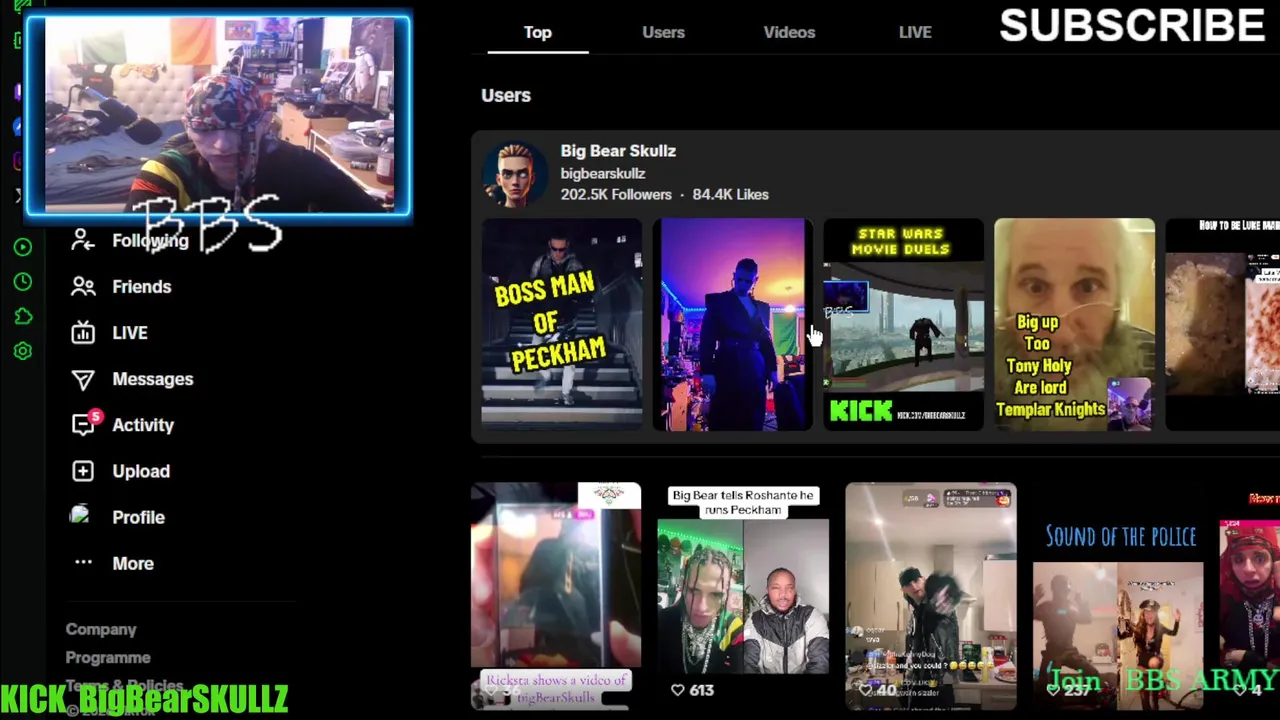Click the Upload plus icon
1280x720 pixels.
(83, 471)
